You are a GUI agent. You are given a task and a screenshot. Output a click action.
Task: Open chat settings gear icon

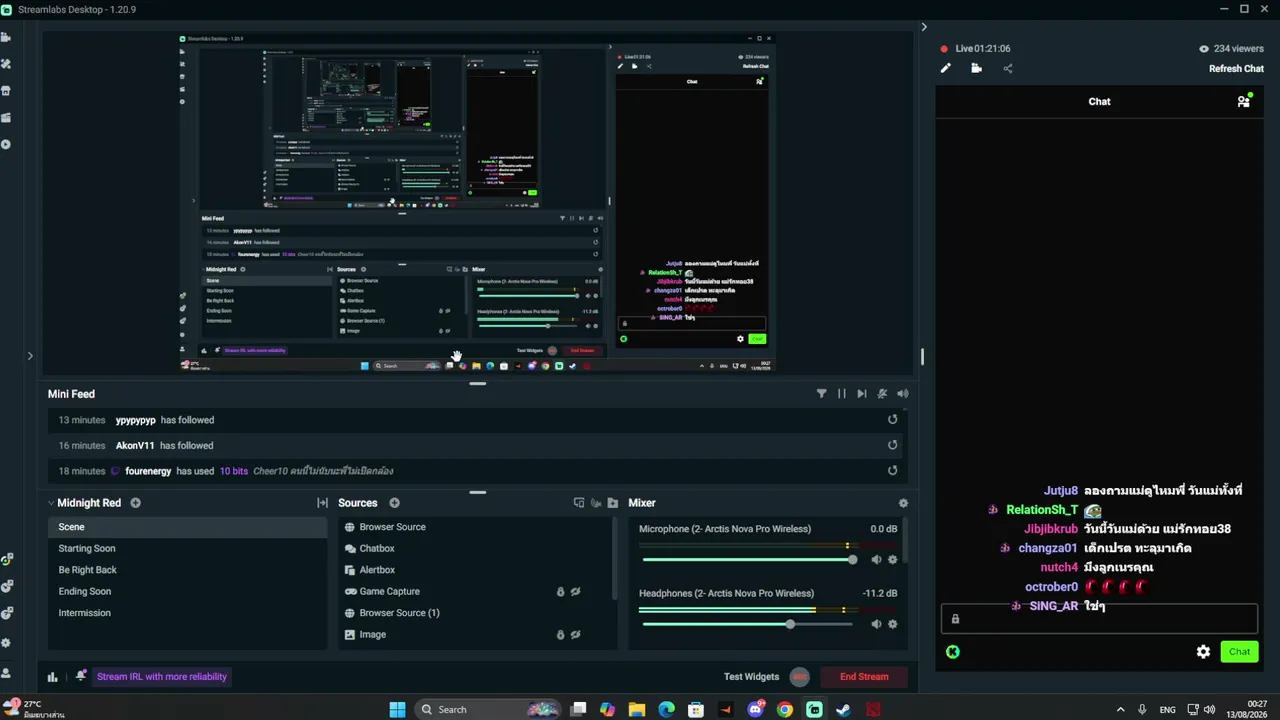1203,652
